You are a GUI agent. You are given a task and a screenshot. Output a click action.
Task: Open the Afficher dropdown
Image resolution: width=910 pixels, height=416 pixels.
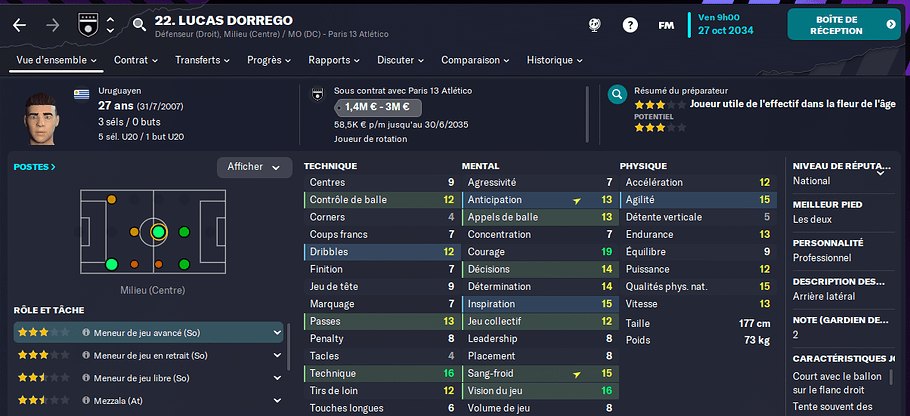point(254,167)
